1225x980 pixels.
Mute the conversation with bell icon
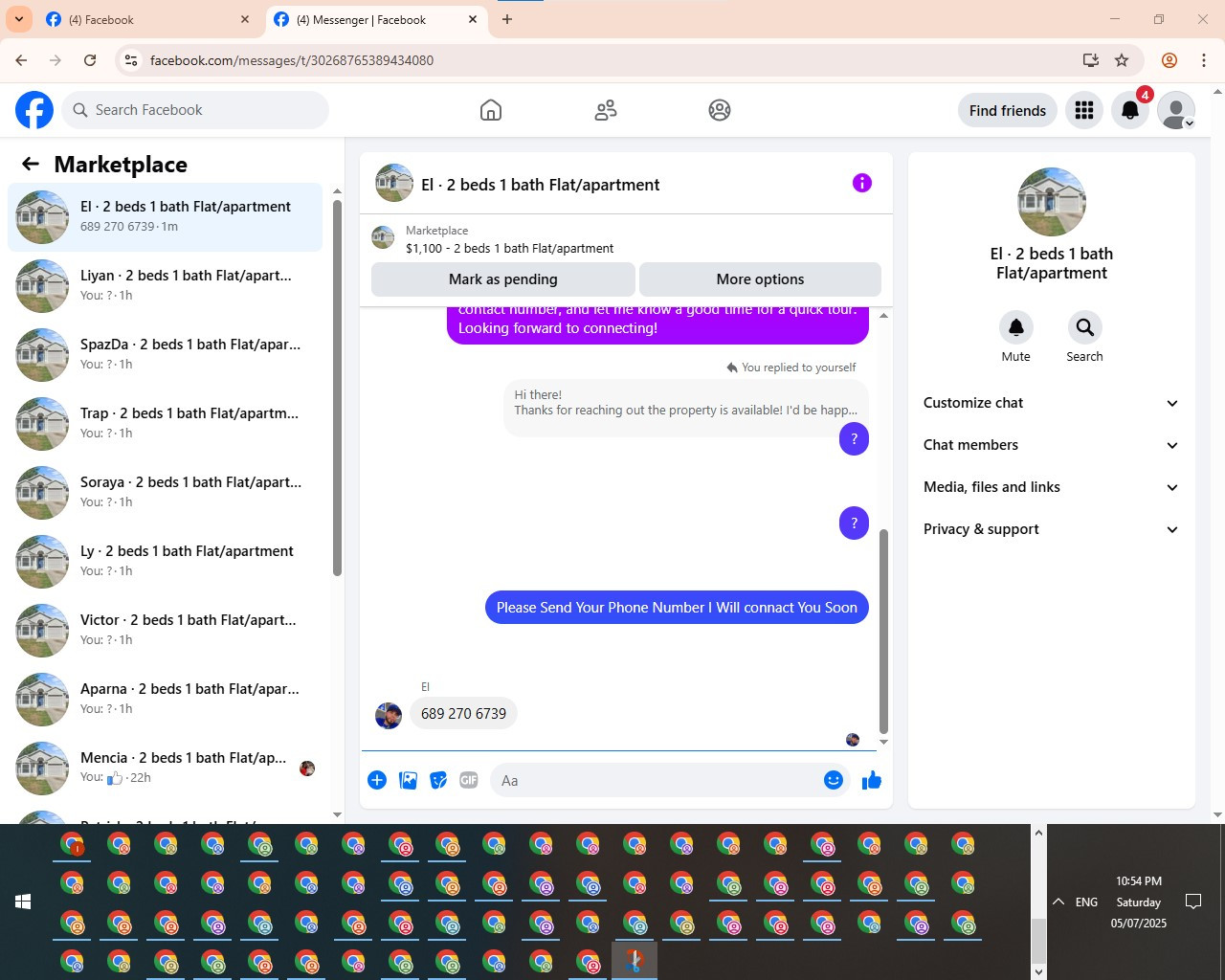(1016, 327)
